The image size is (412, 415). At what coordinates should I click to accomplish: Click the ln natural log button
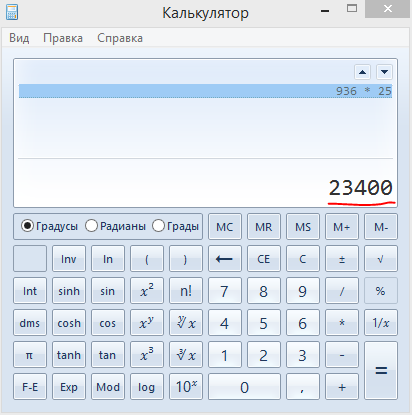click(108, 259)
